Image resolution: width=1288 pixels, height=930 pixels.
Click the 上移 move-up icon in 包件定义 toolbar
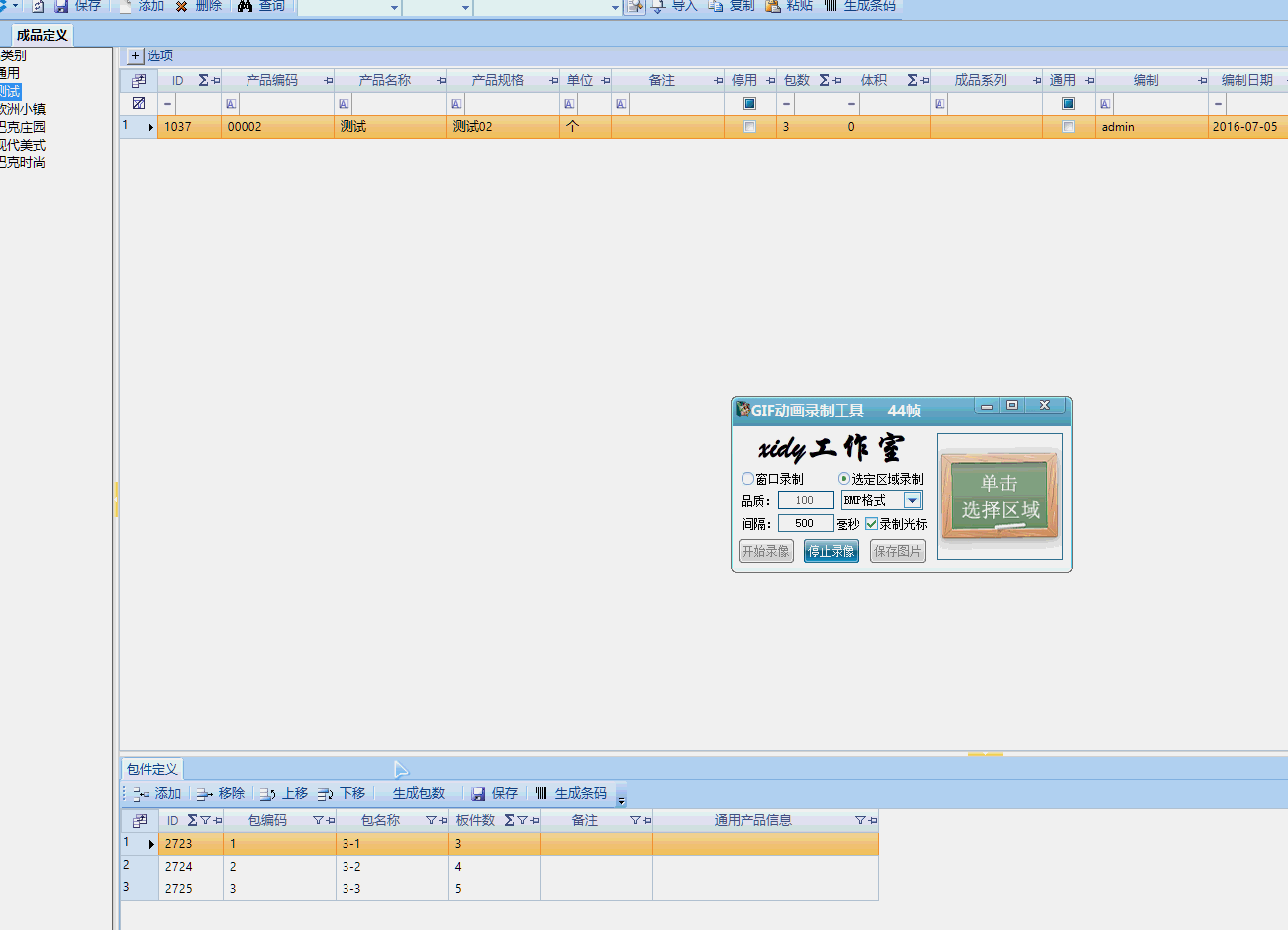(x=268, y=794)
